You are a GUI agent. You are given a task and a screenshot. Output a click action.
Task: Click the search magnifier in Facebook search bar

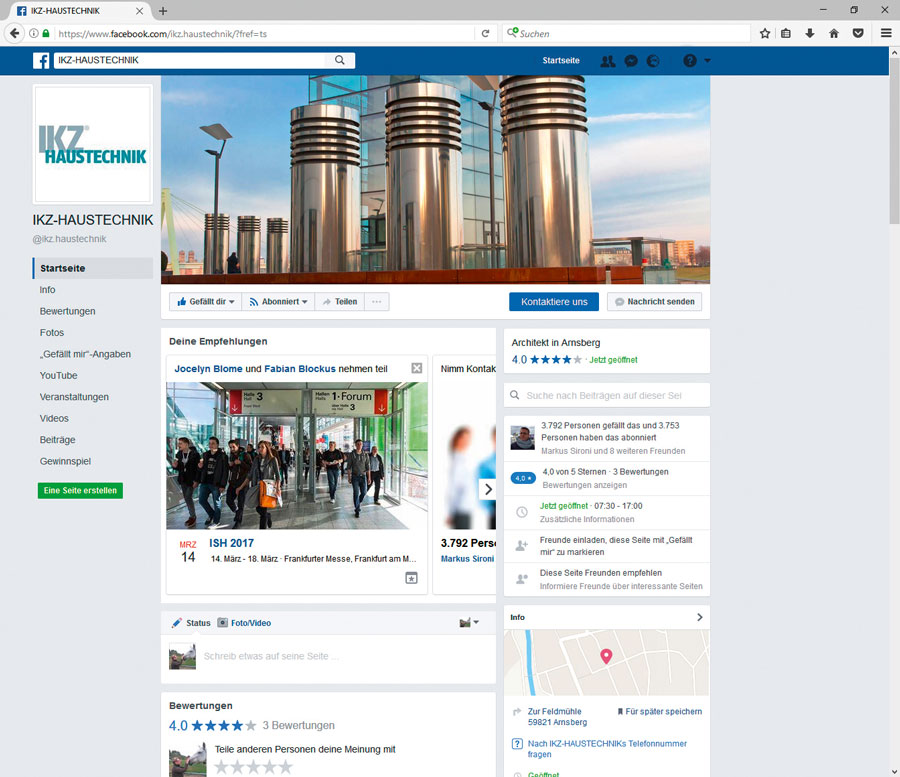tap(340, 60)
